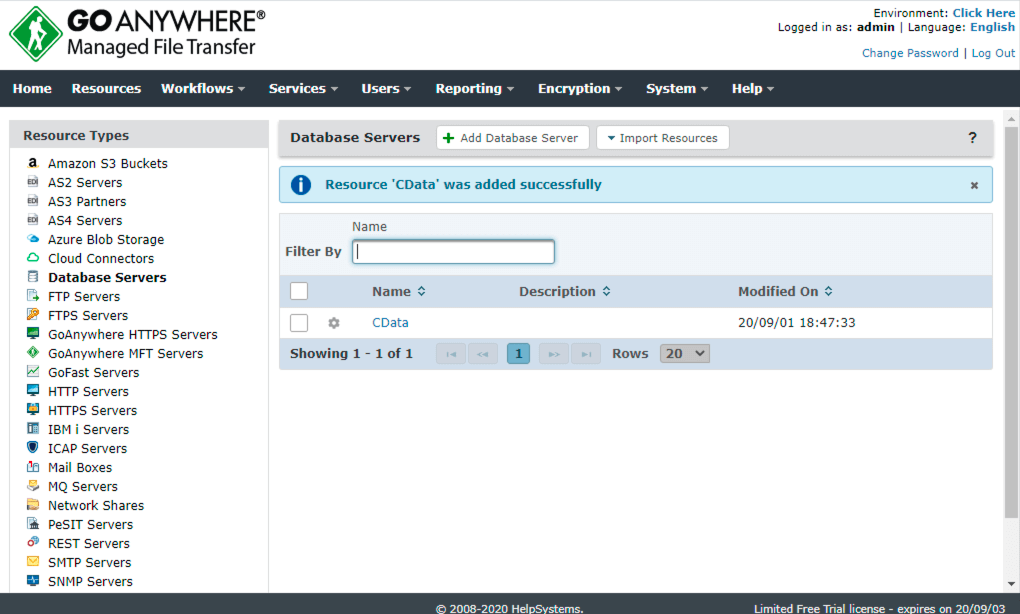
Task: Open the CData resource link
Action: point(390,323)
